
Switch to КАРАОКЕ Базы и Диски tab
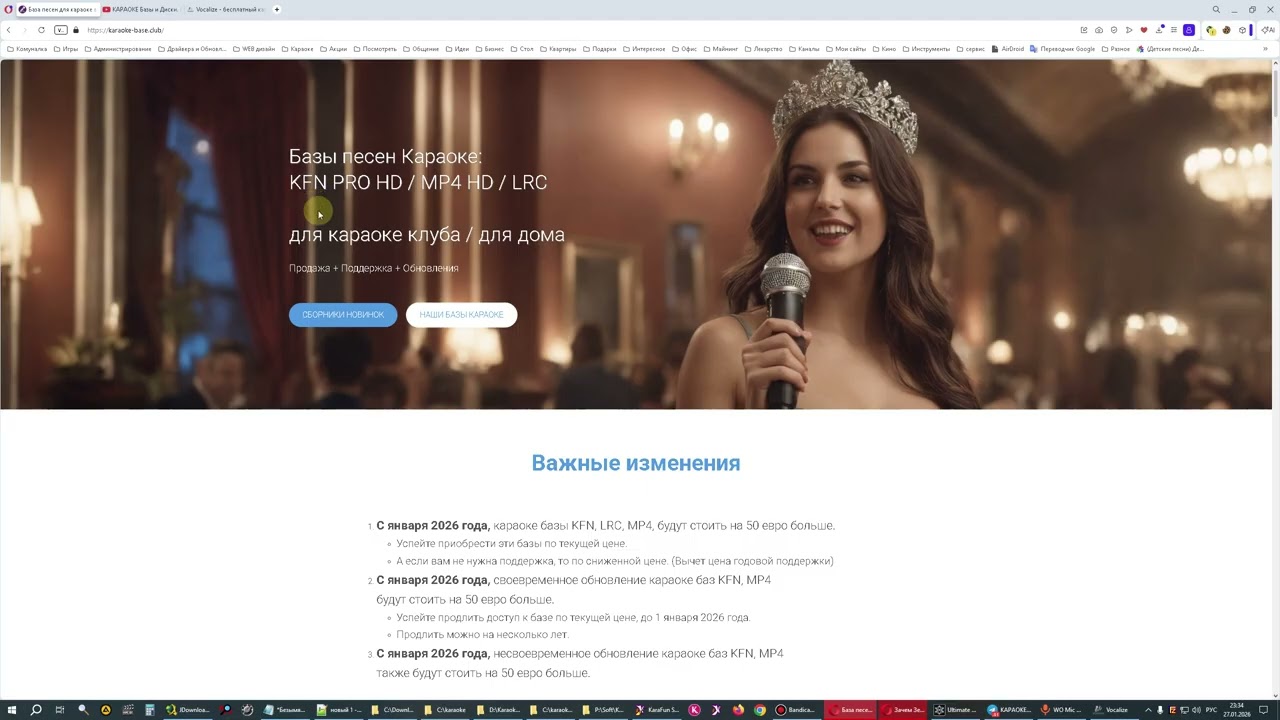click(x=141, y=9)
